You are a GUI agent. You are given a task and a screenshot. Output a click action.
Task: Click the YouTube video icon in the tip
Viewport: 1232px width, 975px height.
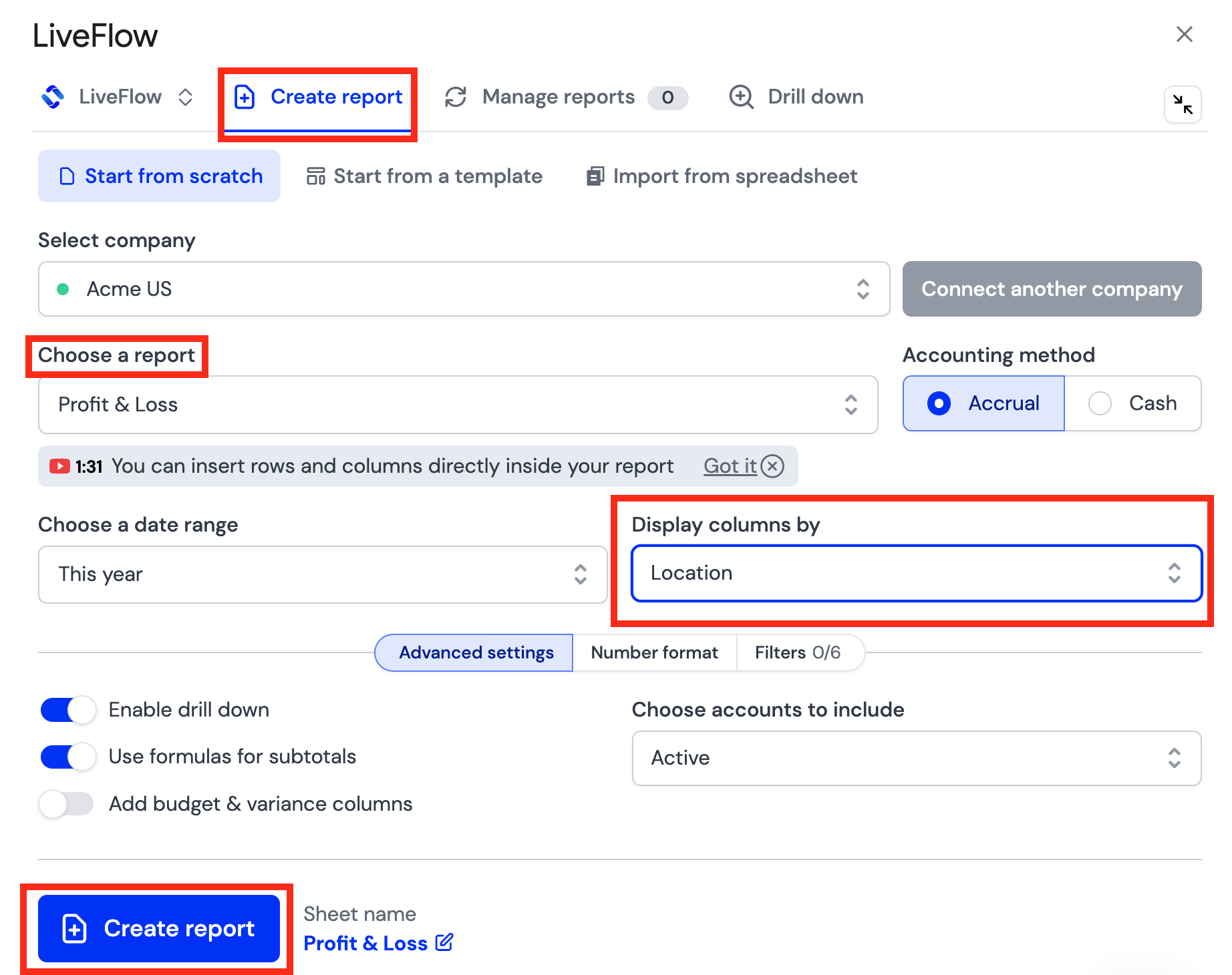tap(59, 466)
